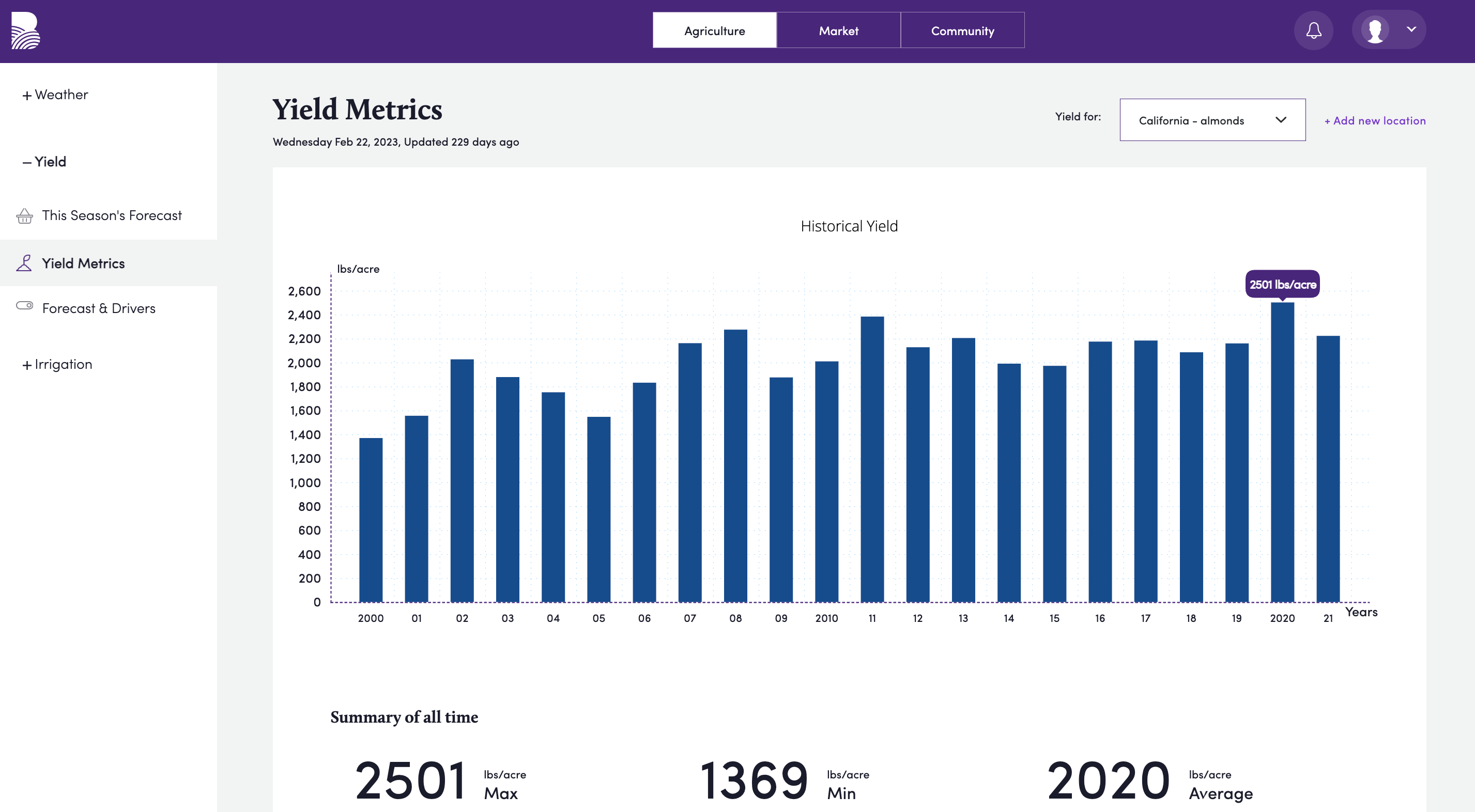Screen dimensions: 1475x812
Task: Expand the Yield sidebar section
Action: [45, 161]
